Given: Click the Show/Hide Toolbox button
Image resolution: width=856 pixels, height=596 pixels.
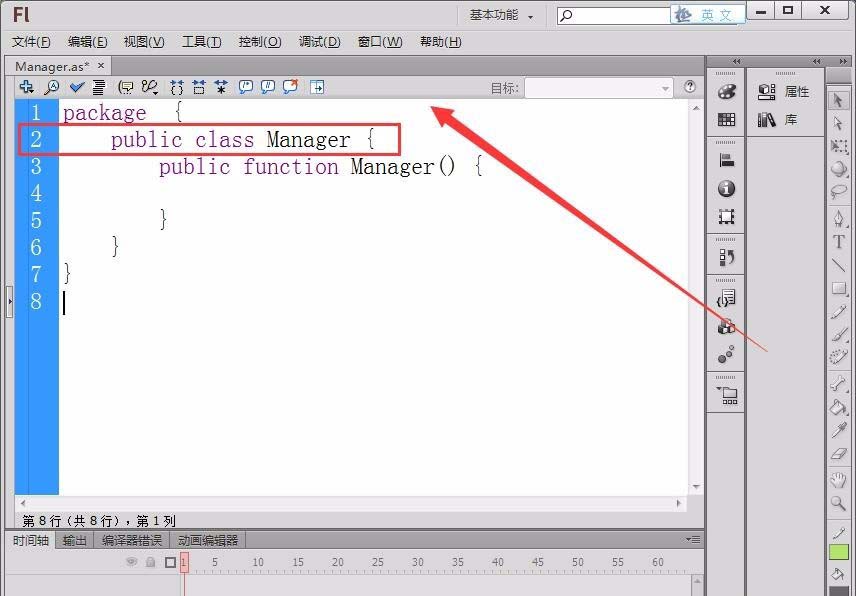Looking at the screenshot, I should pos(317,87).
